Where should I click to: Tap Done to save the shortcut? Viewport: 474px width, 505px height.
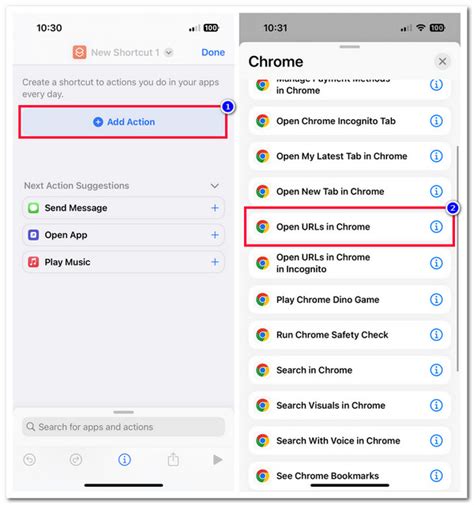click(x=213, y=52)
